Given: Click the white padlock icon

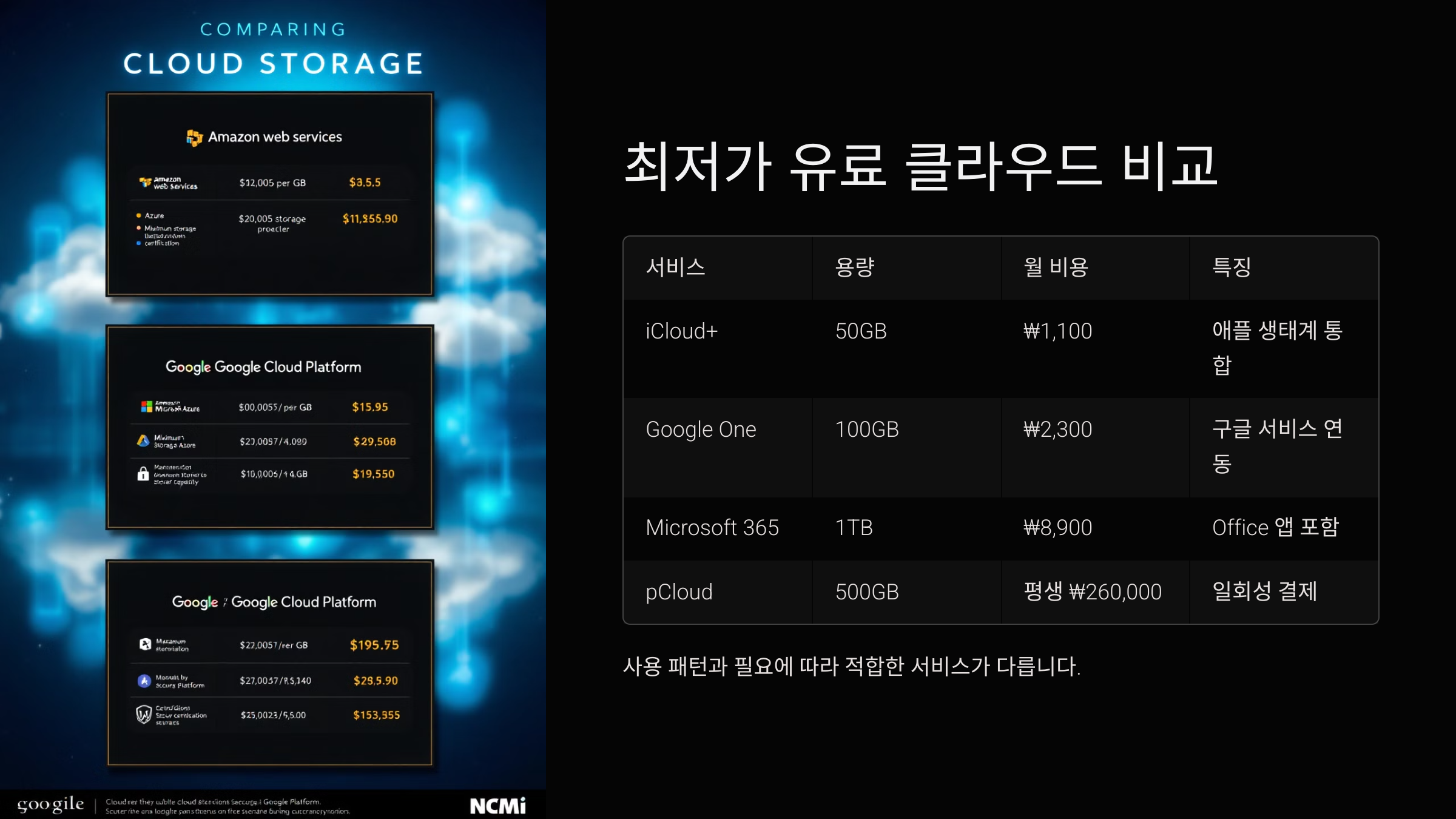Looking at the screenshot, I should (x=143, y=474).
